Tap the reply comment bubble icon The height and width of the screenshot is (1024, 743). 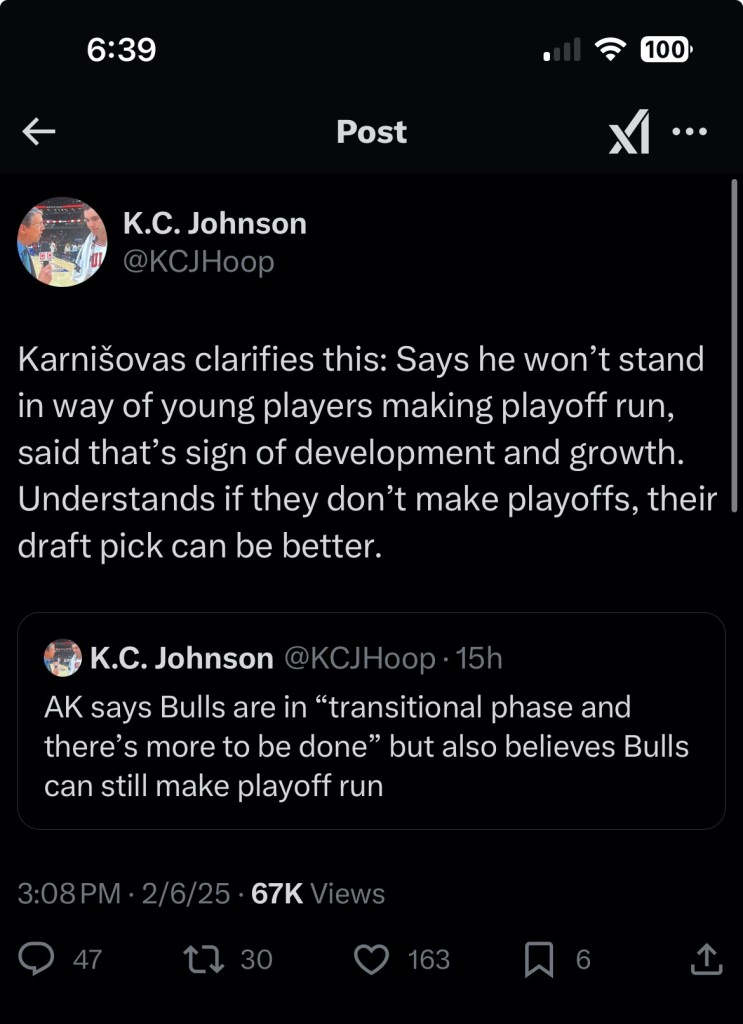point(37,959)
